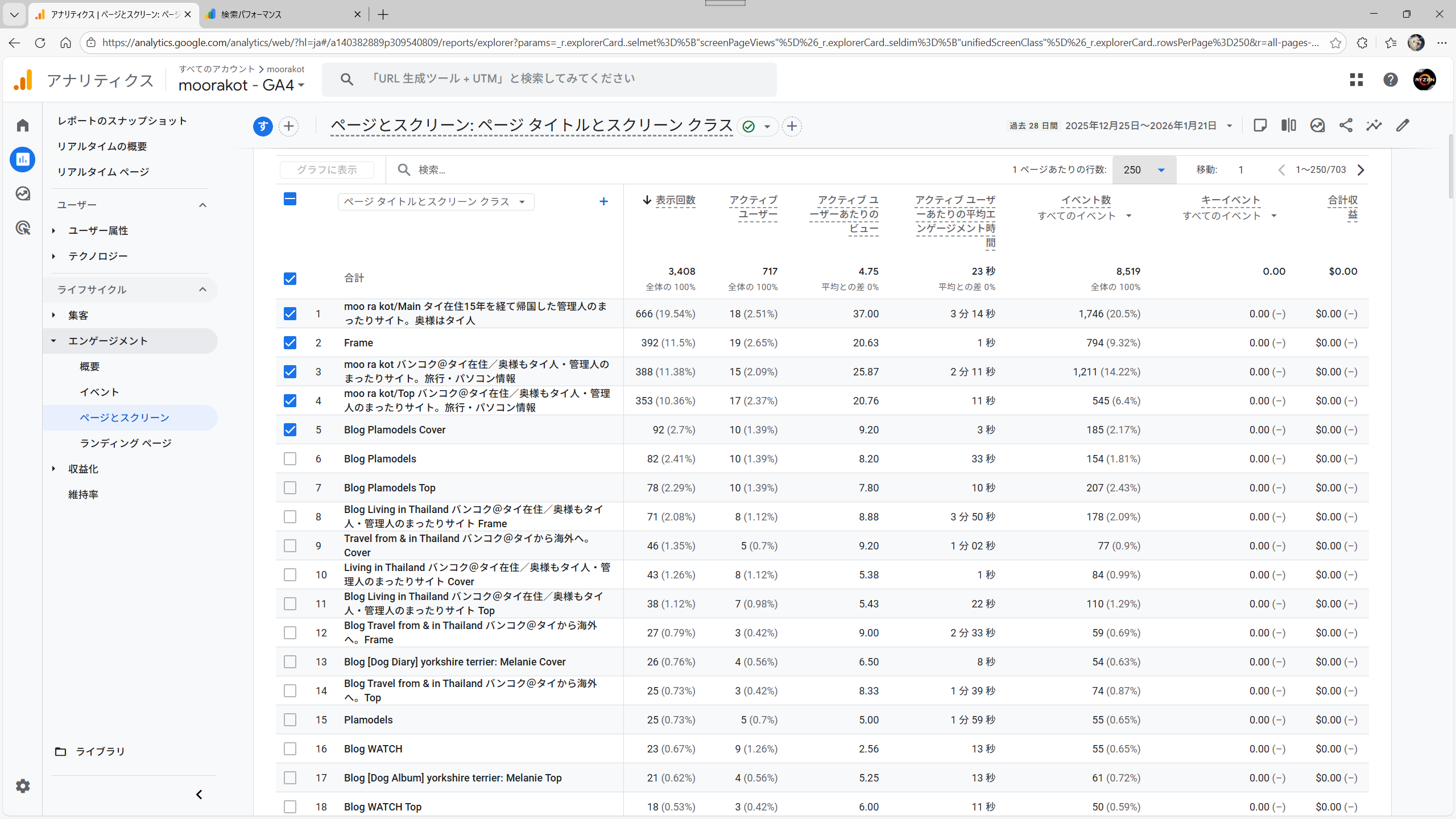Screen dimensions: 1456x819
Task: Expand the 収益化 menu section
Action: click(83, 469)
